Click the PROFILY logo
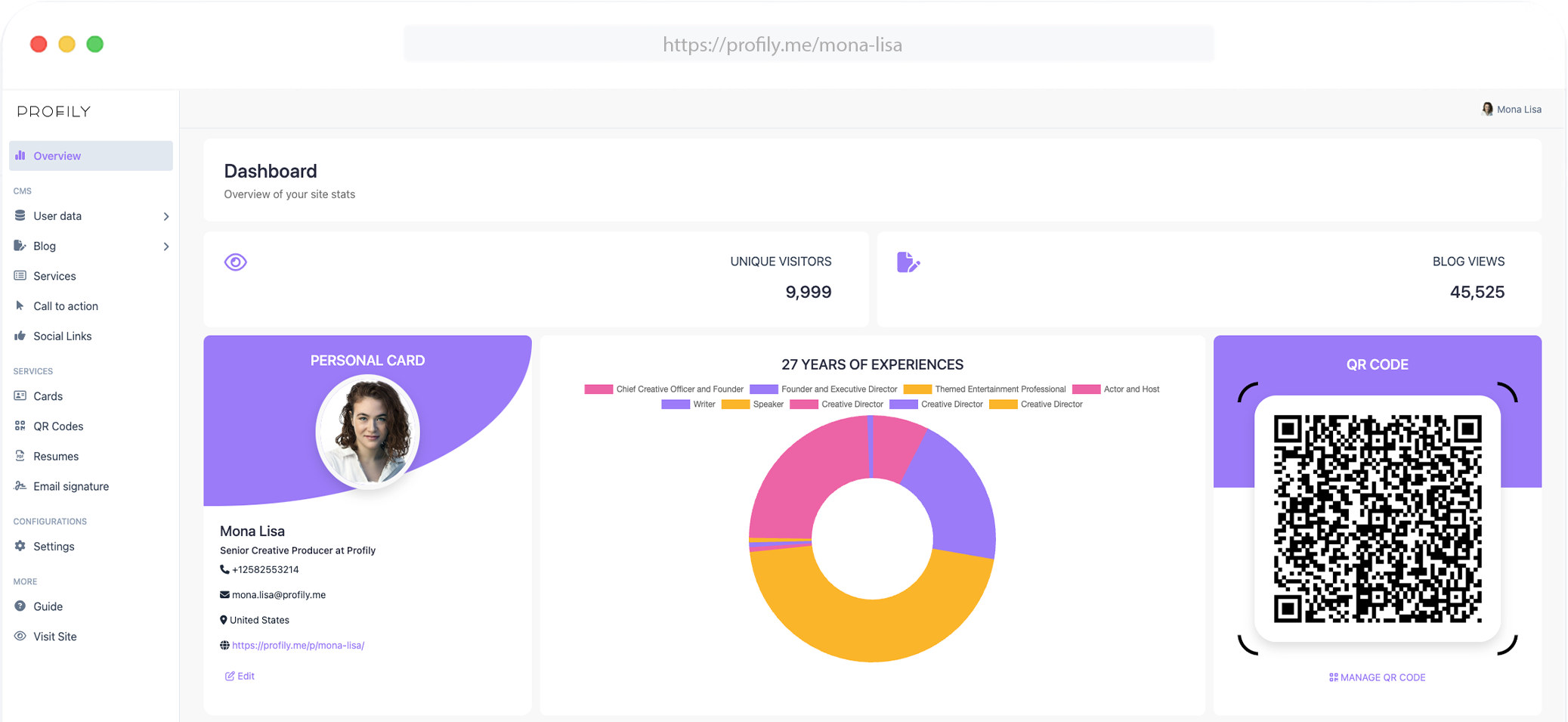1568x722 pixels. [x=54, y=111]
